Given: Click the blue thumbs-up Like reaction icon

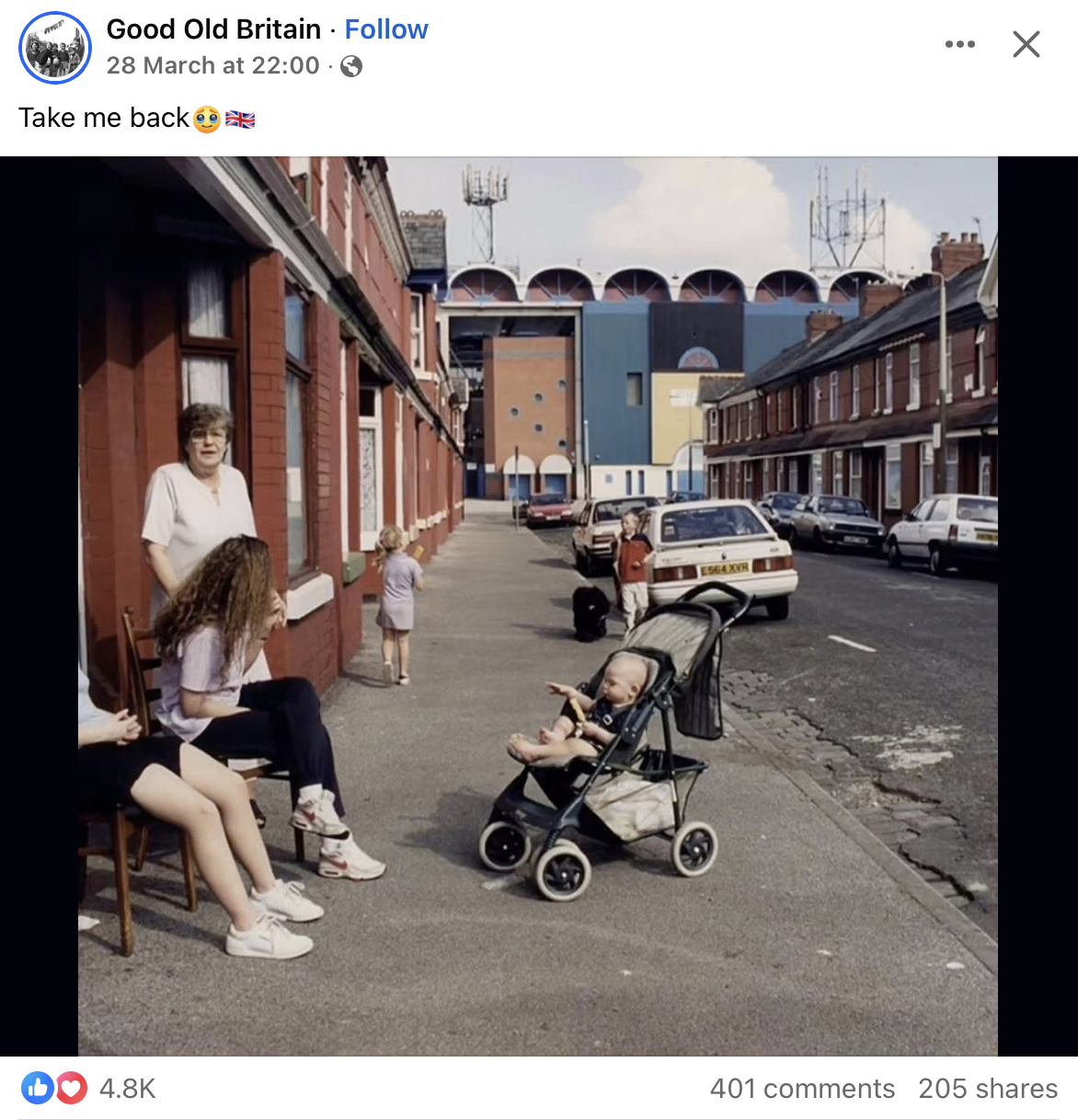Looking at the screenshot, I should click(38, 1088).
